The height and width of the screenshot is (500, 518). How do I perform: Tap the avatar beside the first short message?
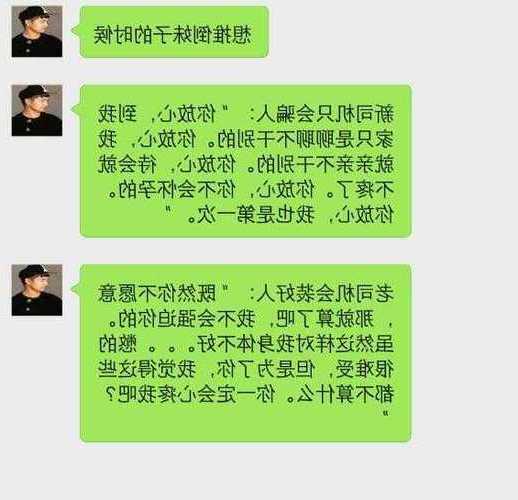pyautogui.click(x=37, y=31)
